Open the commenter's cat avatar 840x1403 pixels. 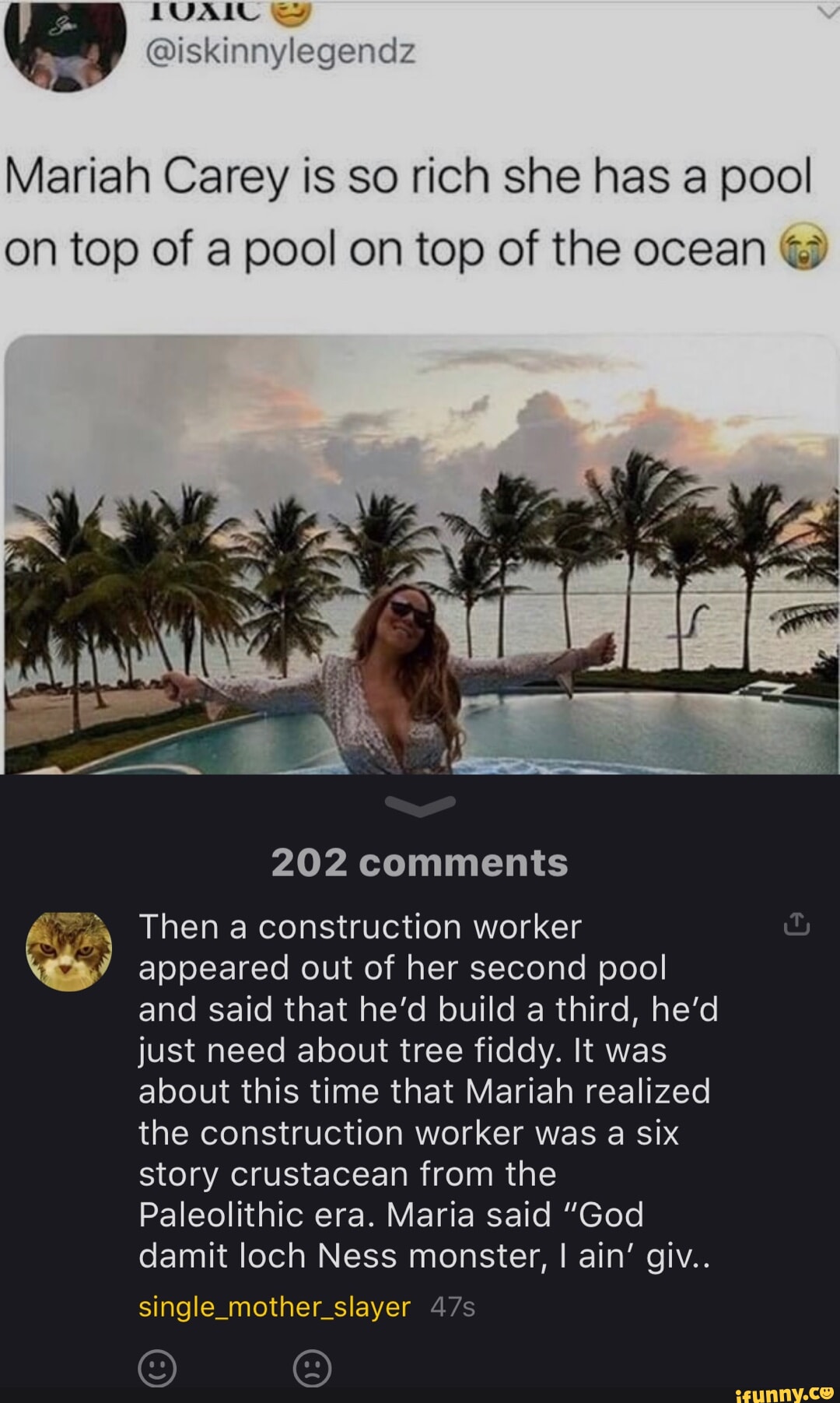click(x=69, y=951)
